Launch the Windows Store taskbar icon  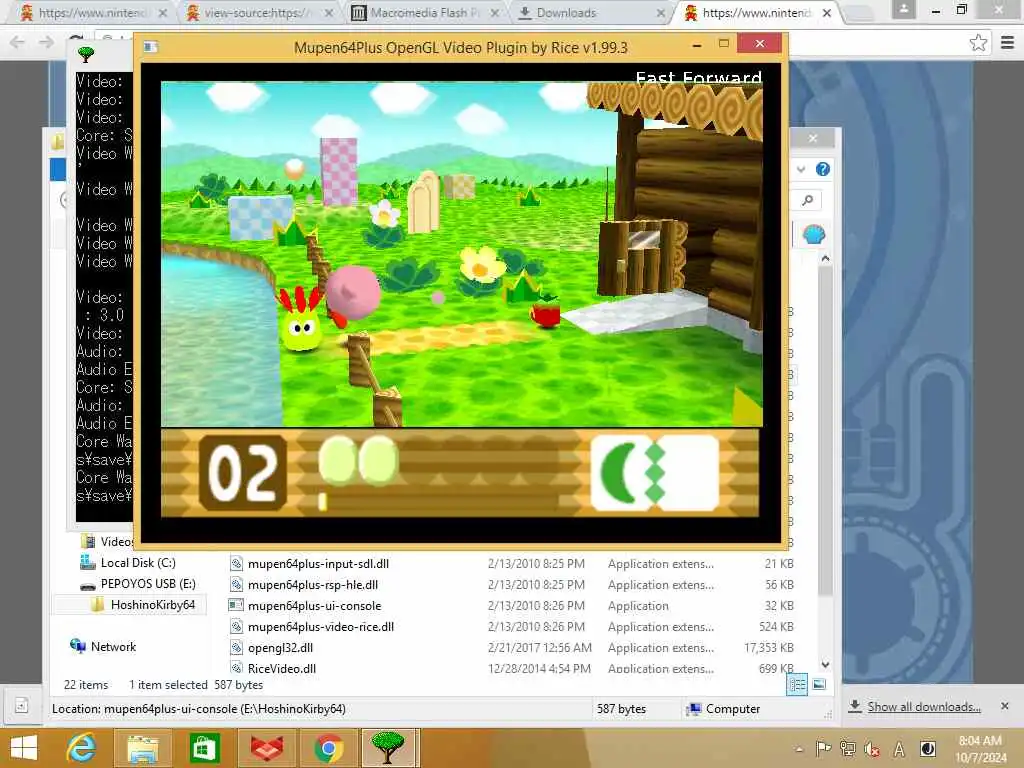tap(204, 748)
